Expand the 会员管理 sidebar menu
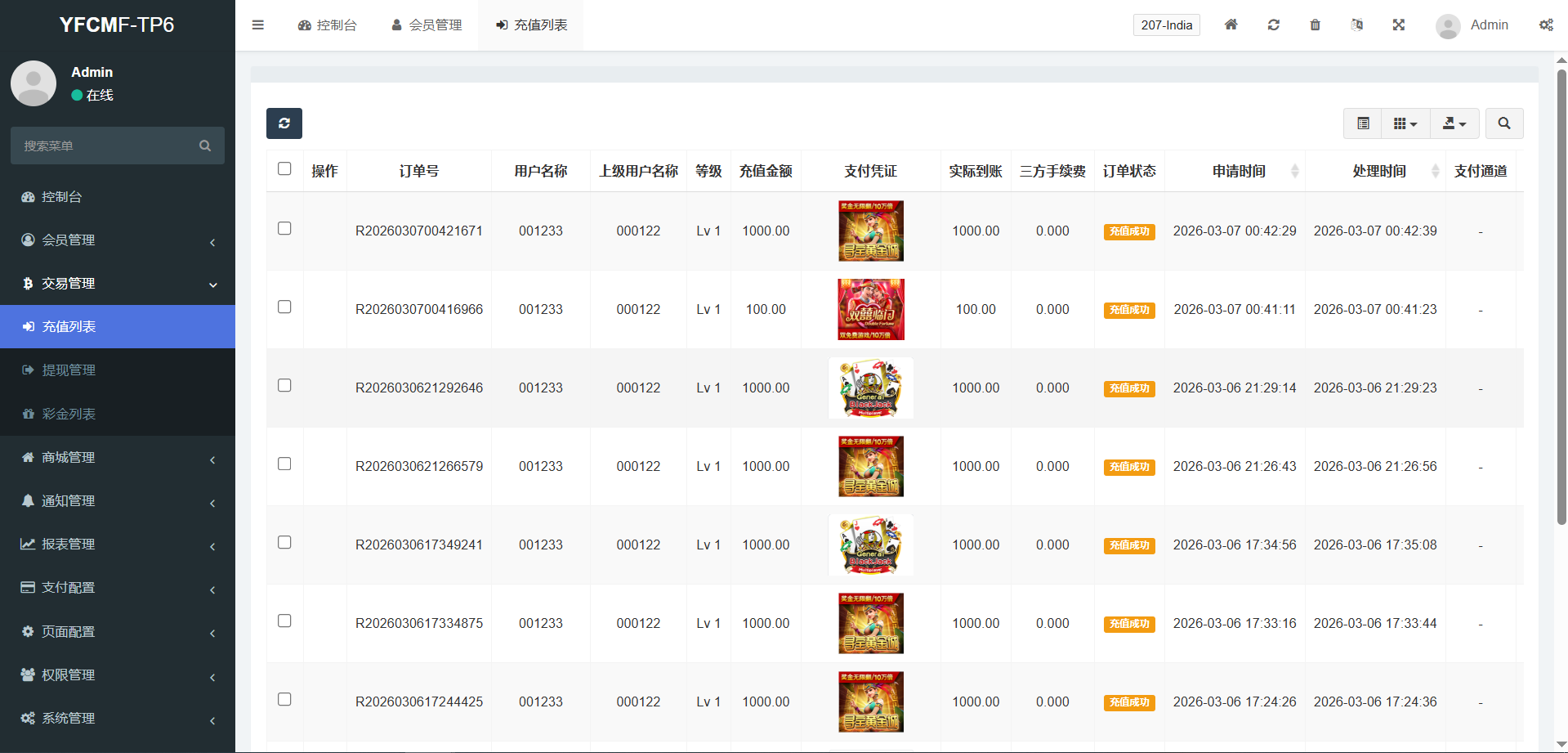 [x=118, y=240]
